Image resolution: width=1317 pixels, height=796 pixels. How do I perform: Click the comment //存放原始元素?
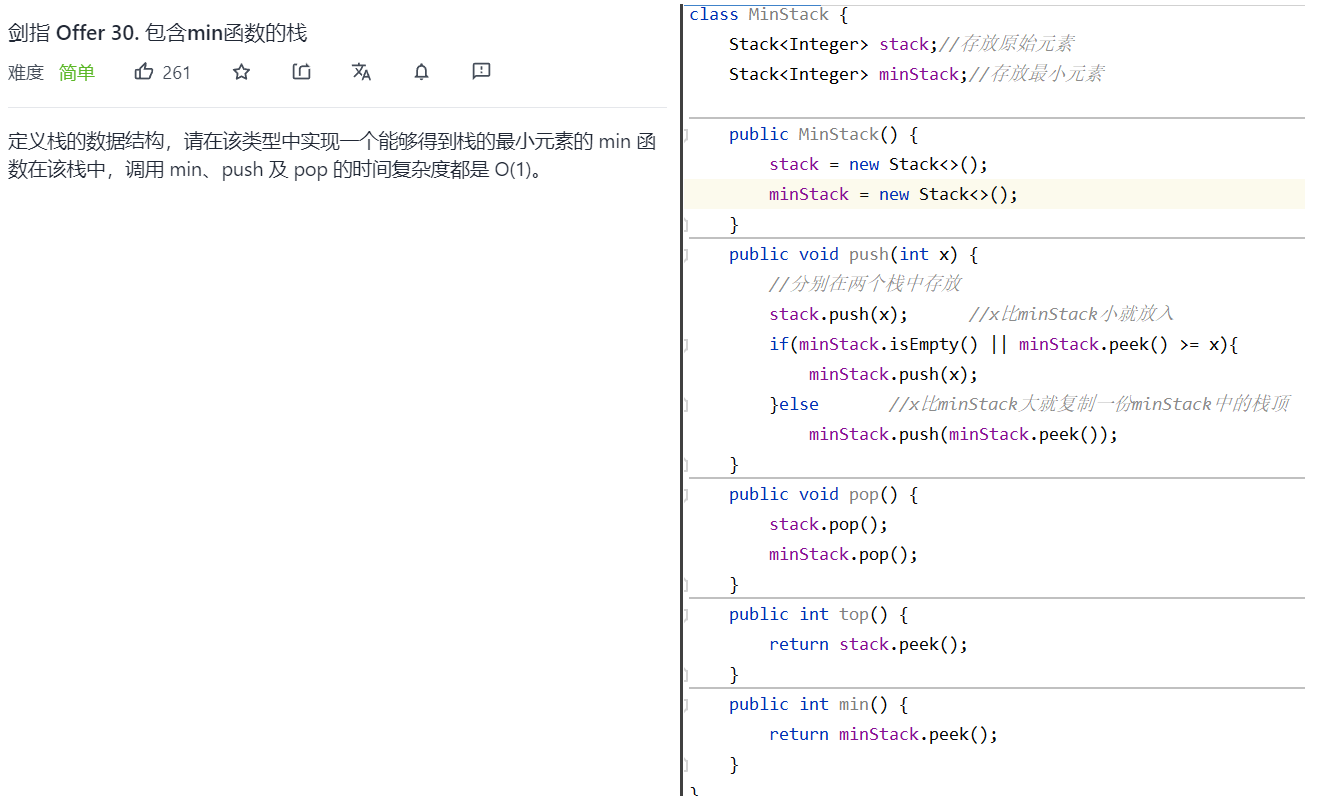[1007, 44]
